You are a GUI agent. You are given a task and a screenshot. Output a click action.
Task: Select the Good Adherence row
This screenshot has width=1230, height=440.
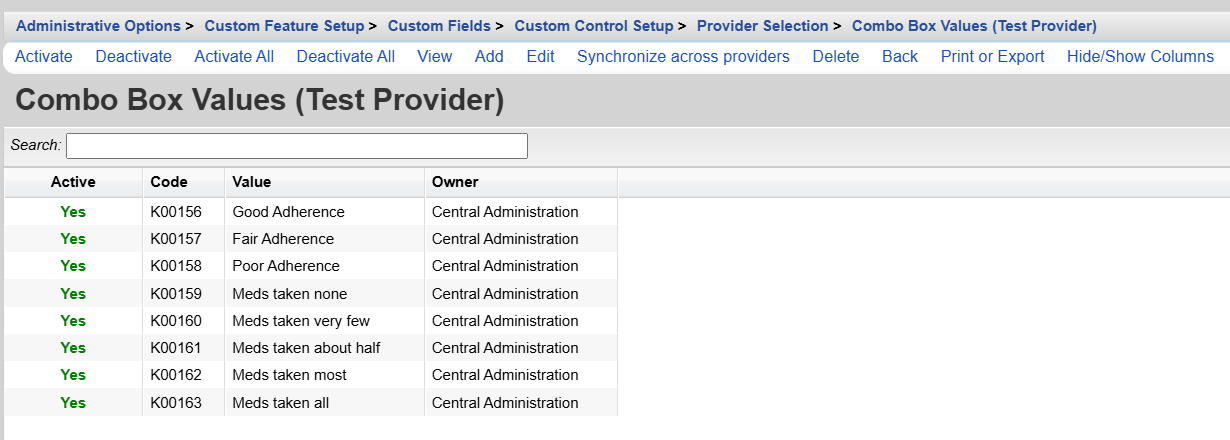(288, 212)
